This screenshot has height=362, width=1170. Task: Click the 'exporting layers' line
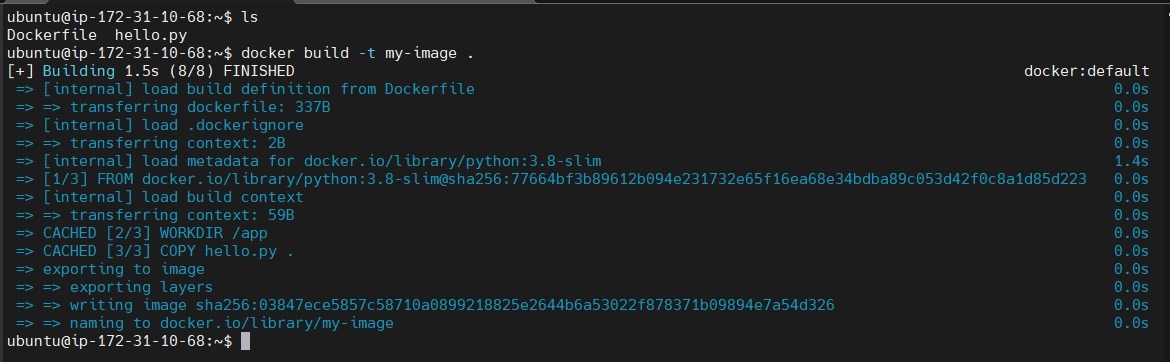pyautogui.click(x=141, y=287)
